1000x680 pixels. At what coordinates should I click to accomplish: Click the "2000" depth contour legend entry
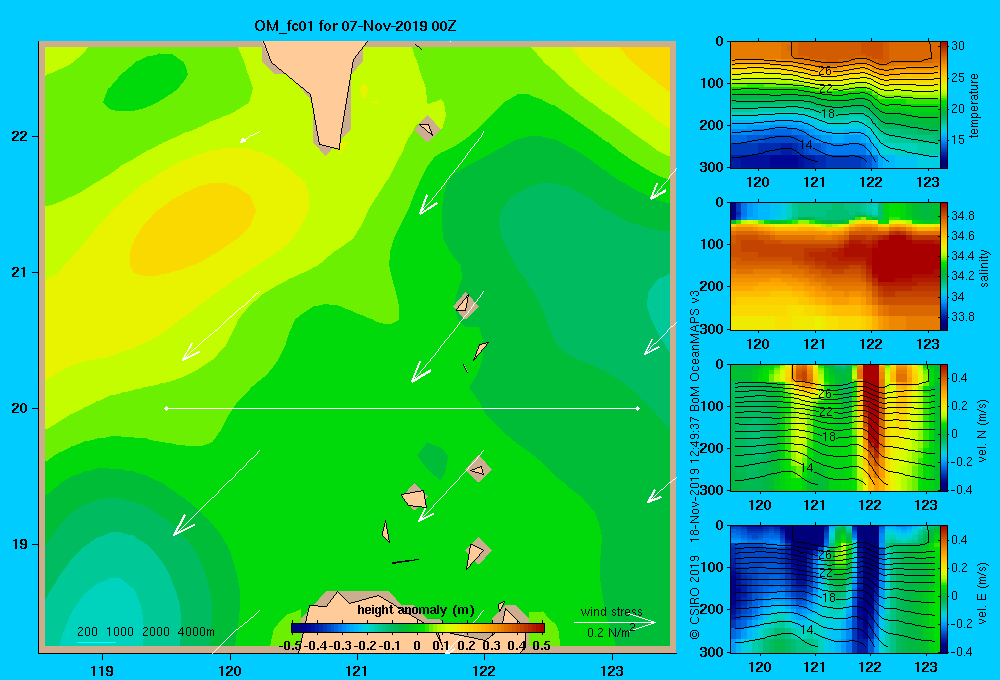(x=156, y=632)
